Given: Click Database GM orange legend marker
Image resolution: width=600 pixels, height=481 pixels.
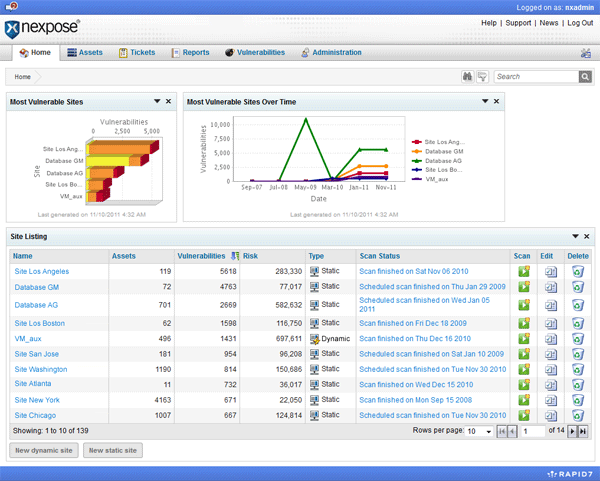Looking at the screenshot, I should tap(416, 152).
